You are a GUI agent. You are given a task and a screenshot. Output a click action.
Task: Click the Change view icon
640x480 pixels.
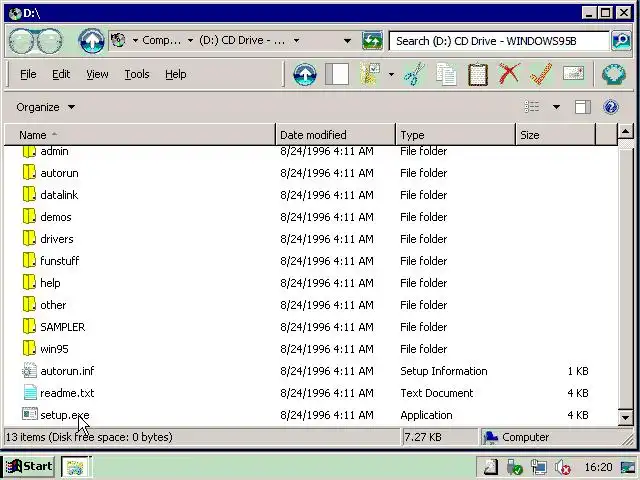pos(531,107)
